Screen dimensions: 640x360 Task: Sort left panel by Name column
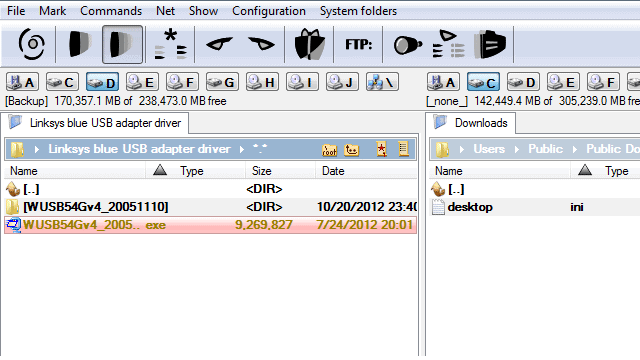pos(75,171)
